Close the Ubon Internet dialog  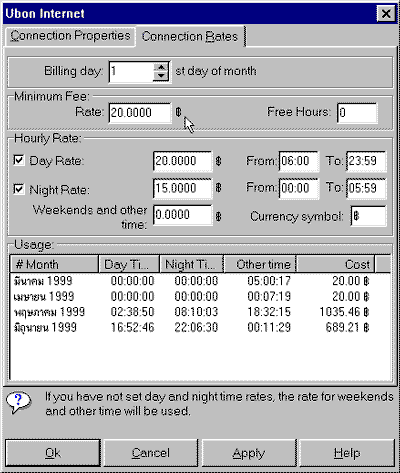[386, 14]
